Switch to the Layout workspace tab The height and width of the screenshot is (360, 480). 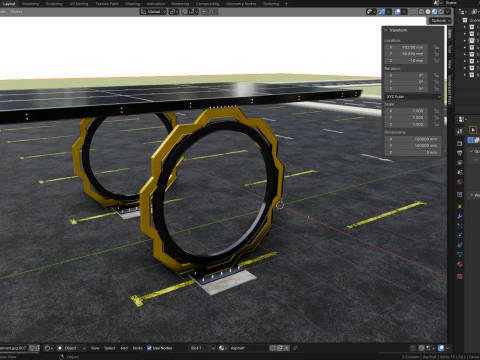tap(9, 4)
